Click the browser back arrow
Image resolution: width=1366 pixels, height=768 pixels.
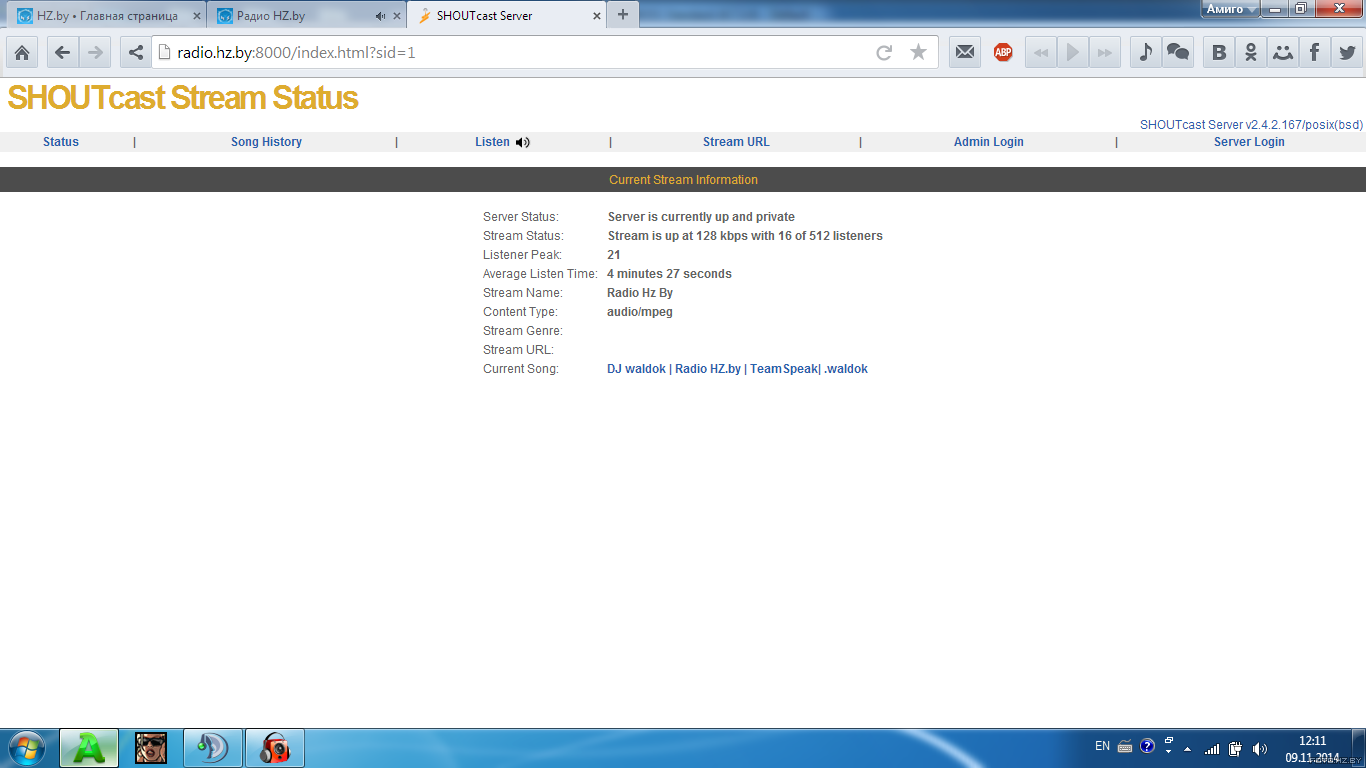click(62, 53)
